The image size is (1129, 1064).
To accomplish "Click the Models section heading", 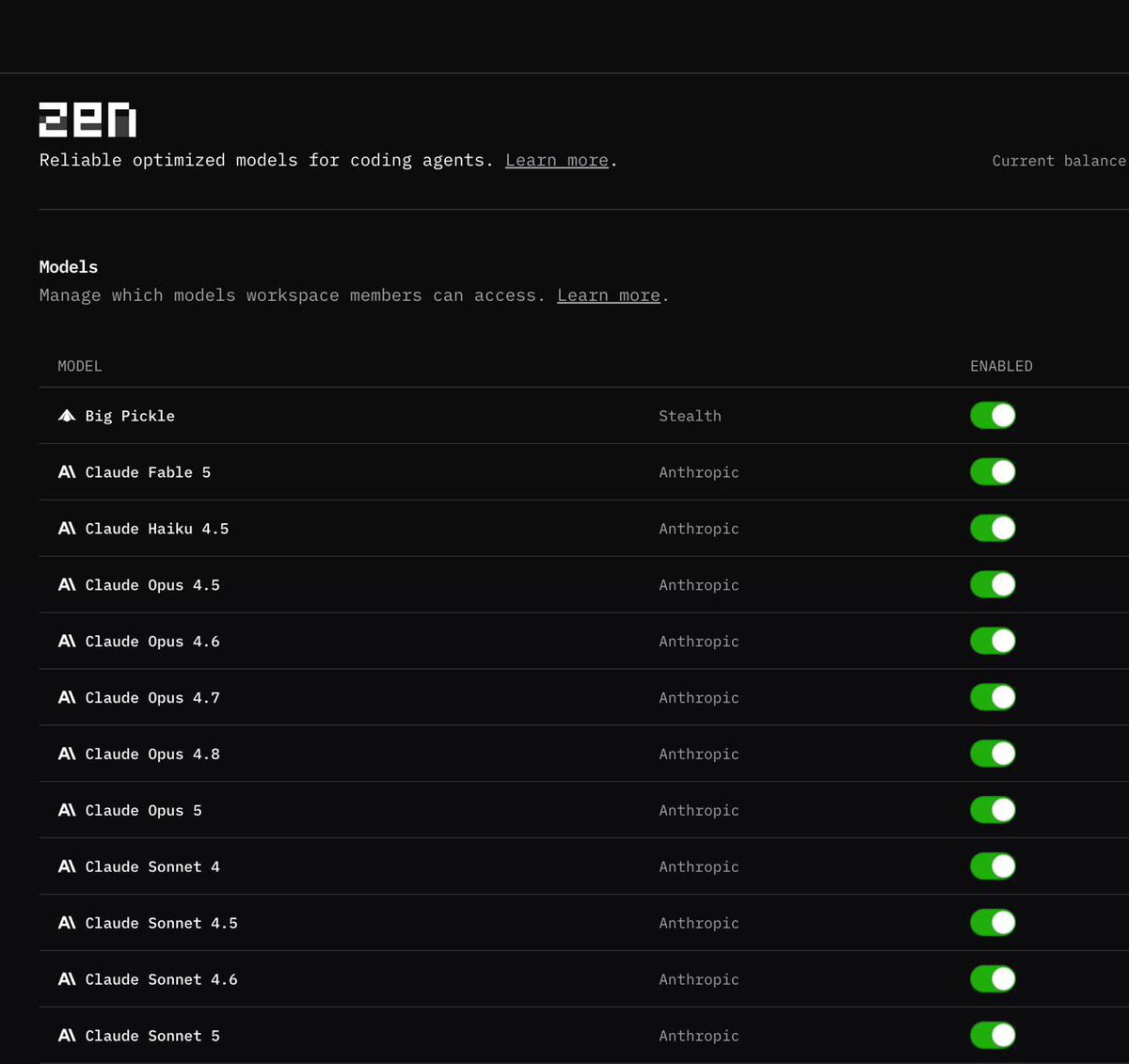I will [69, 267].
